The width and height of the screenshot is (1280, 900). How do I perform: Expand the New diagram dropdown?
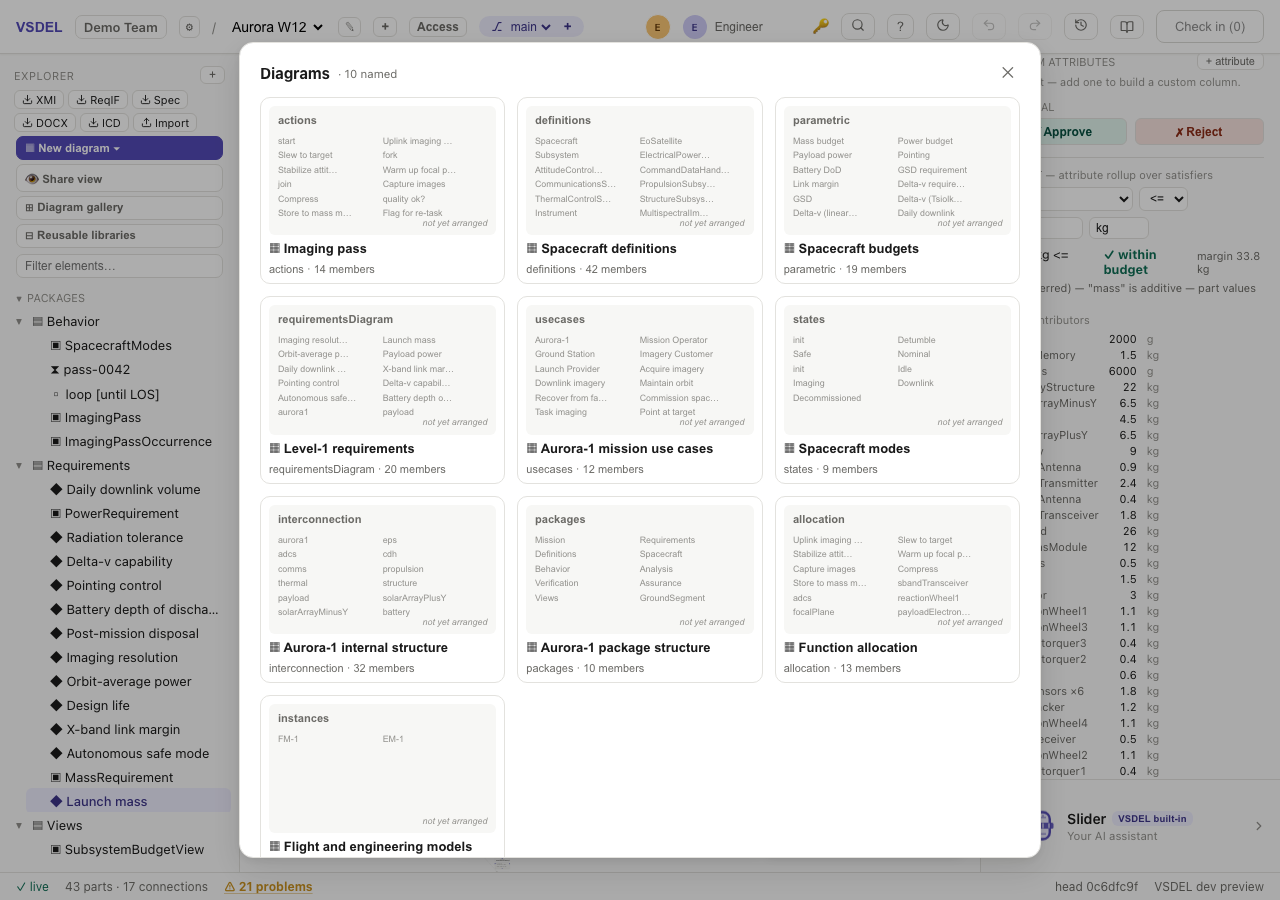119,148
